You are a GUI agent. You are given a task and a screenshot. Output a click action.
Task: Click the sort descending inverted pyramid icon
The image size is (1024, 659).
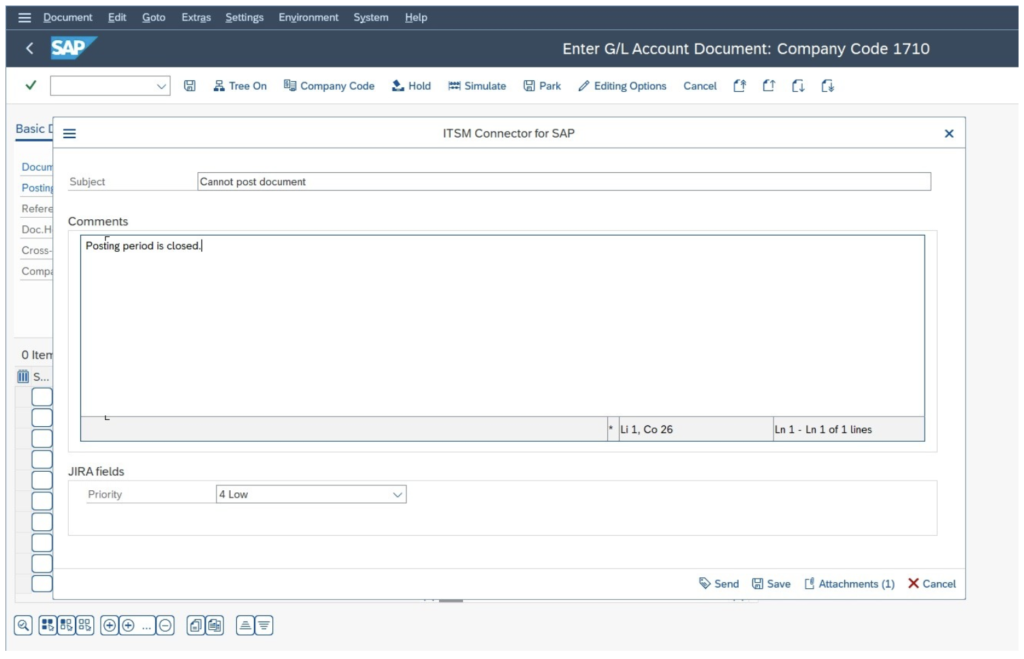[x=264, y=625]
